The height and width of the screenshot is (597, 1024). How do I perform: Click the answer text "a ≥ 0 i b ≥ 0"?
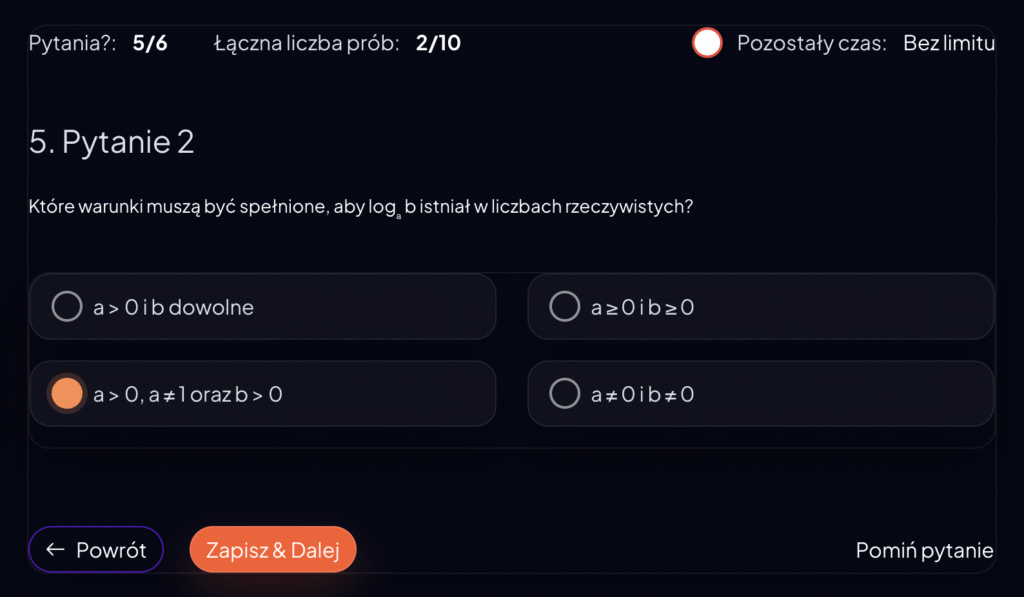point(642,308)
